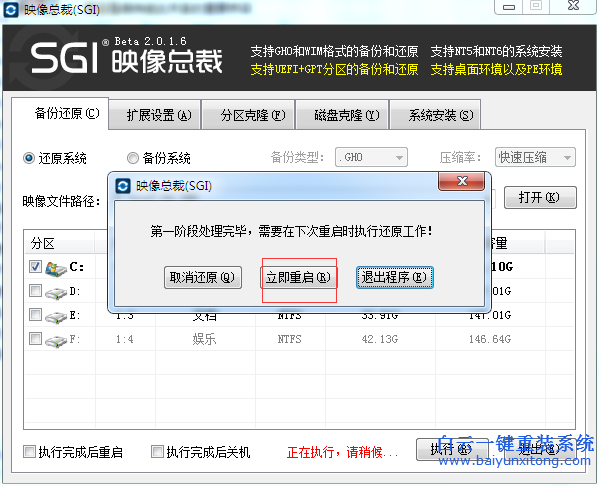
Task: Click 取消还原 (Q) button
Action: coord(203,277)
